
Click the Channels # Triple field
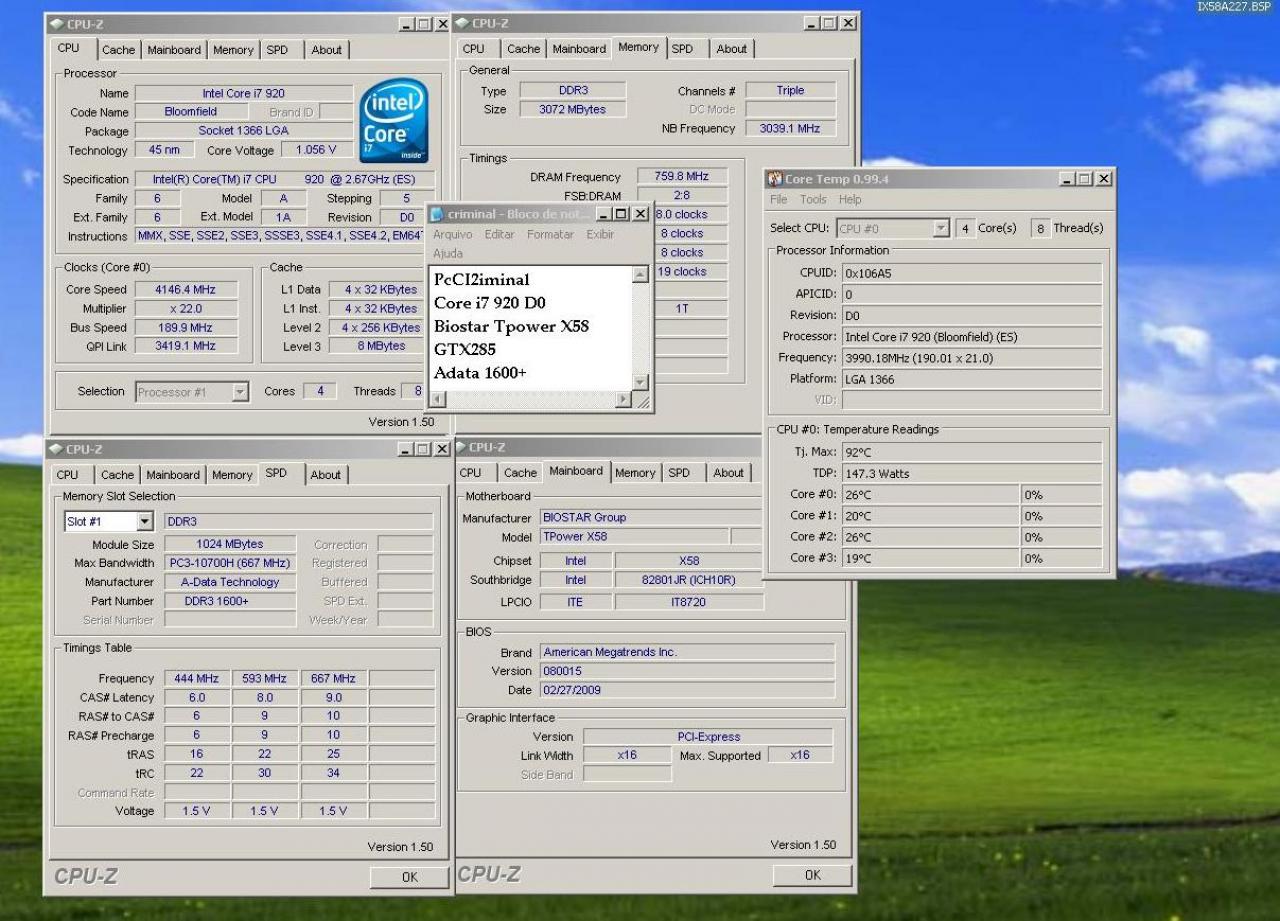pyautogui.click(x=790, y=90)
